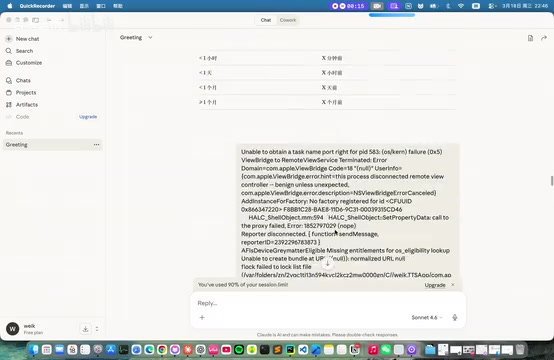The image size is (554, 360).
Task: Click the table cell "≥1个月"
Action: tap(208, 102)
